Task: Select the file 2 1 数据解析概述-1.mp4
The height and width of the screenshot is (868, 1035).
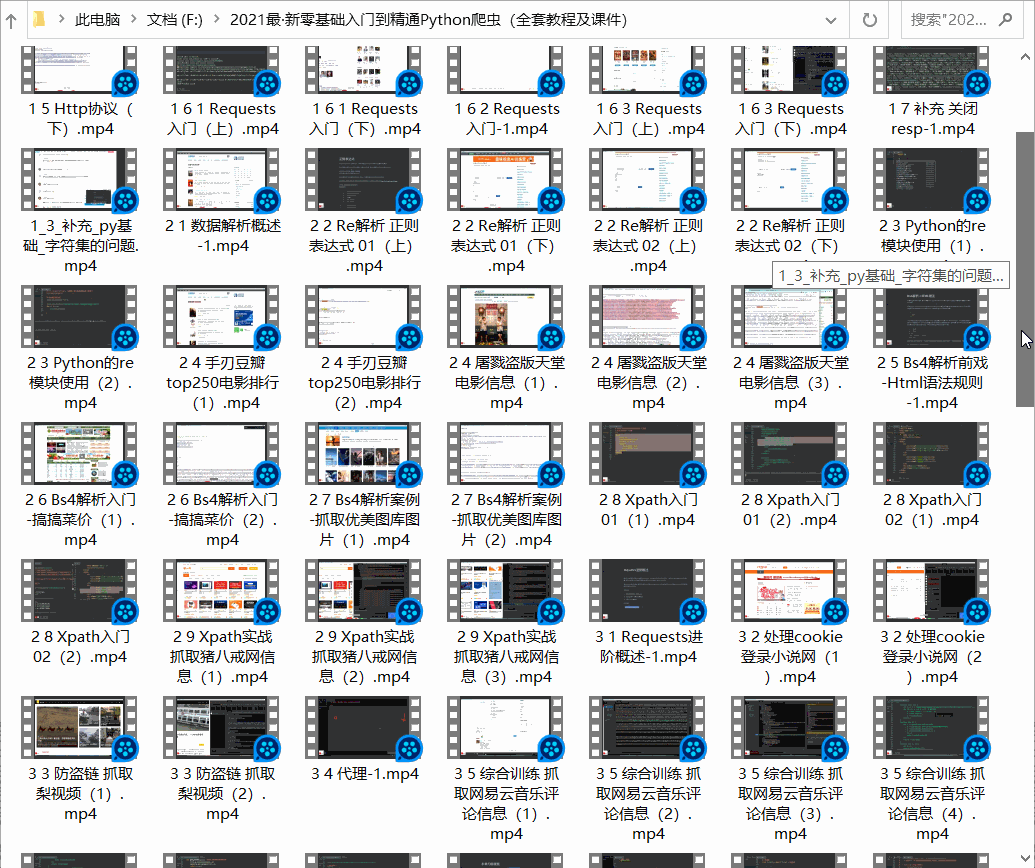Action: pyautogui.click(x=221, y=181)
